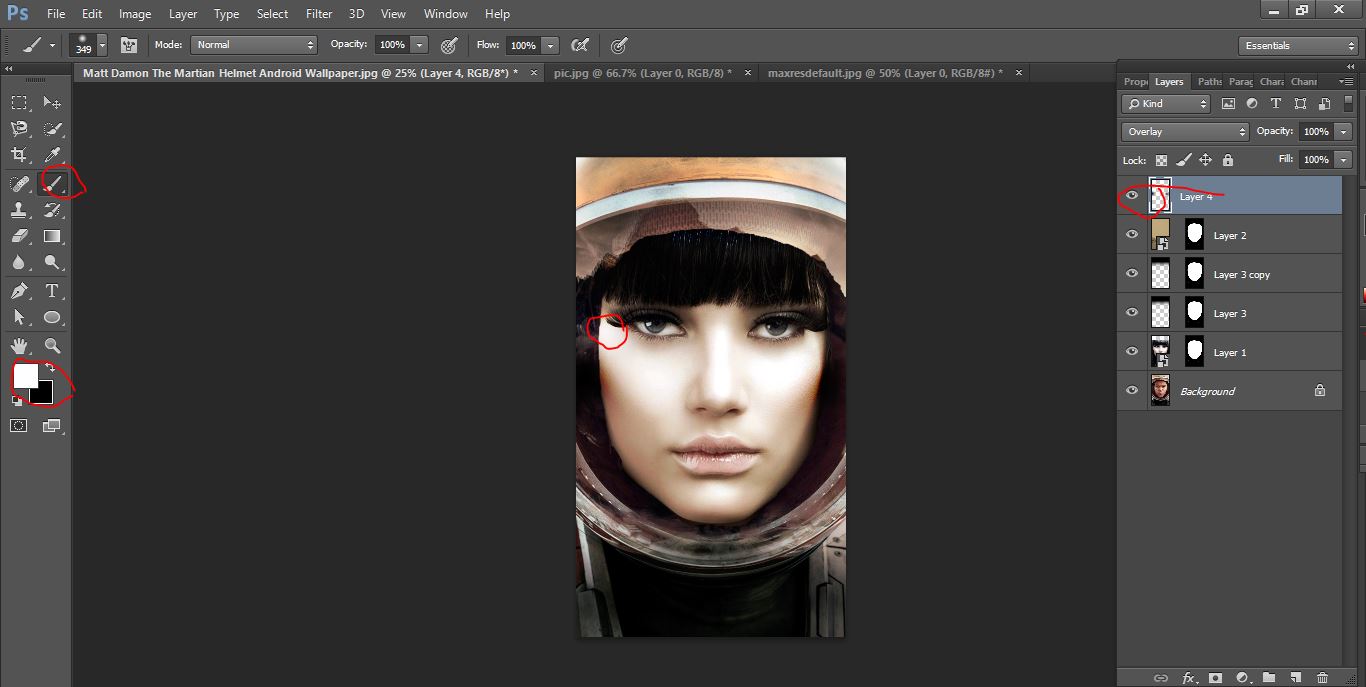This screenshot has height=687, width=1366.
Task: Open the Overlay blend mode dropdown
Action: click(x=1185, y=132)
